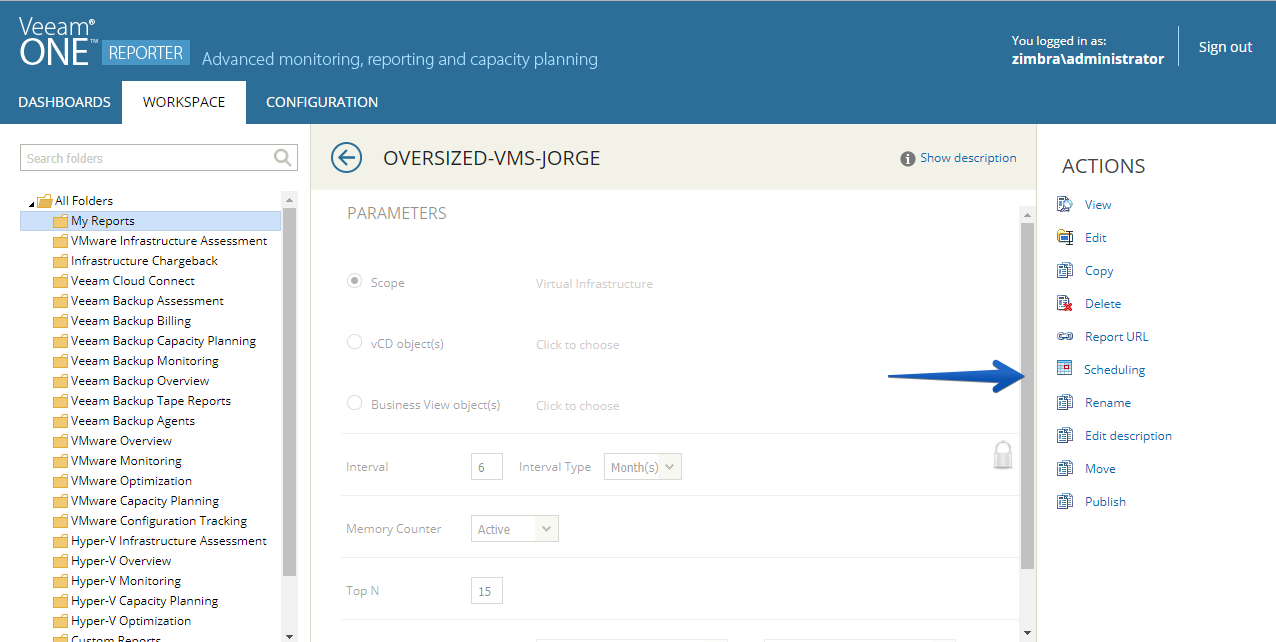Click the Delete action link
Image resolution: width=1276 pixels, height=642 pixels.
(1103, 304)
